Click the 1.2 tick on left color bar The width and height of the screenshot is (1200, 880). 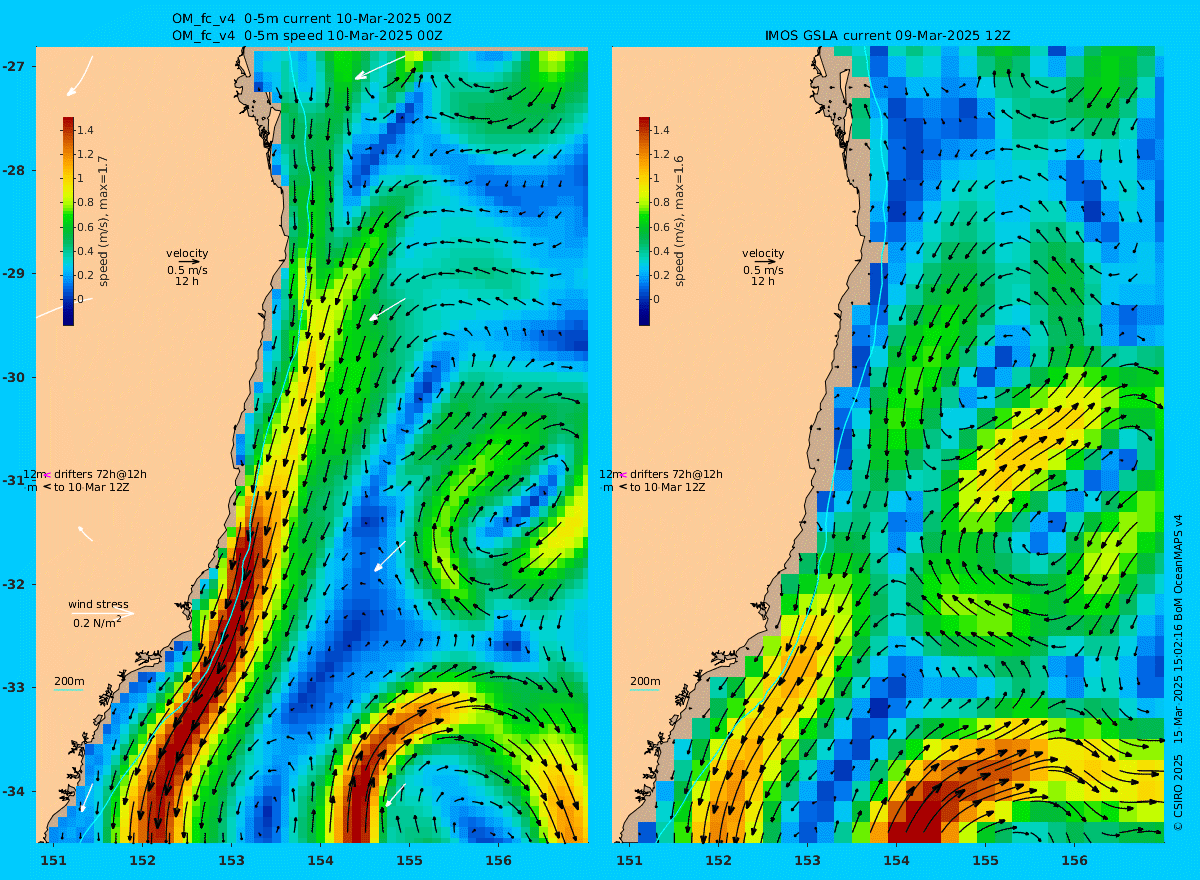(x=85, y=154)
